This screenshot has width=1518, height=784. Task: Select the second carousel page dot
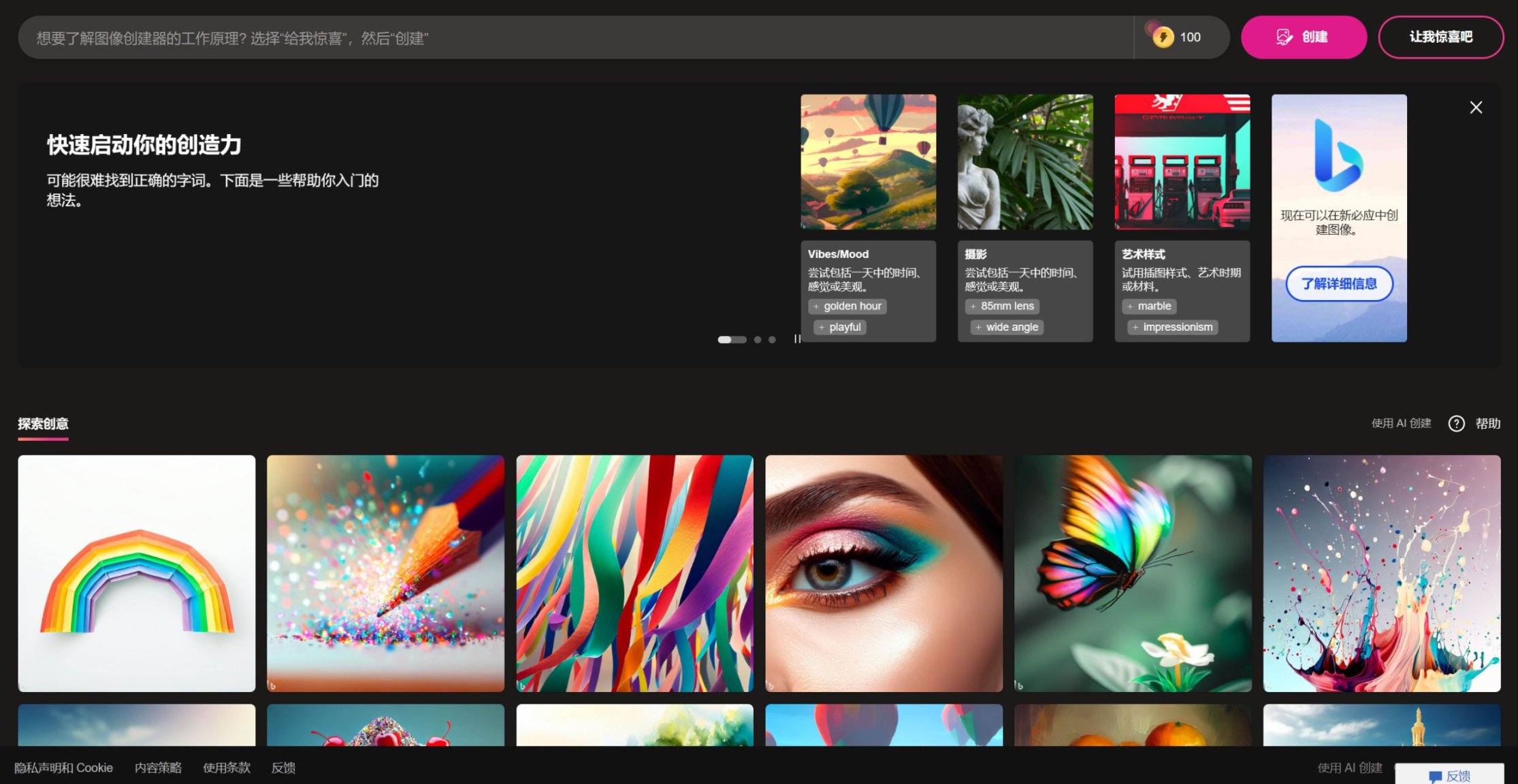tap(758, 340)
